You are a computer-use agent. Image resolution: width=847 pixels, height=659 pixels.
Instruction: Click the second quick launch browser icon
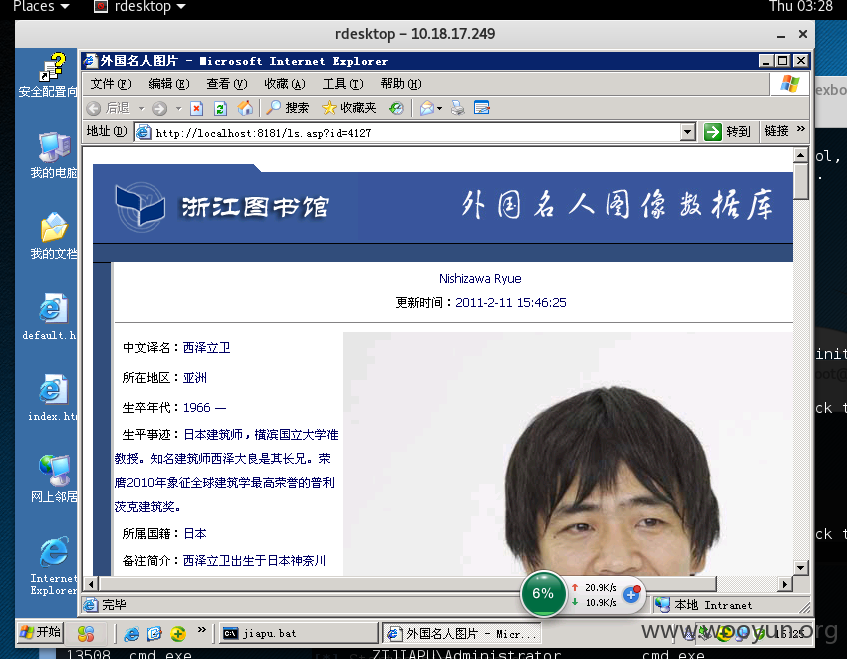pyautogui.click(x=154, y=633)
